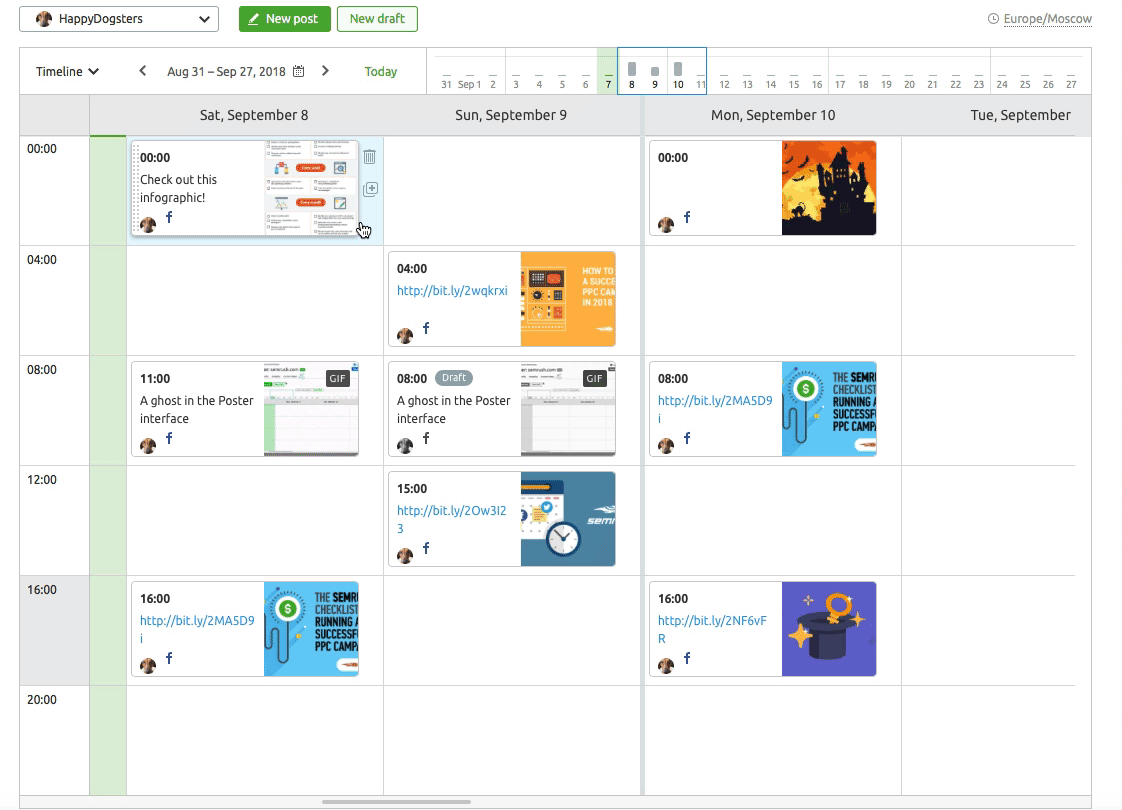Click the New draft button
Viewport: 1122px width, 810px height.
coord(377,19)
